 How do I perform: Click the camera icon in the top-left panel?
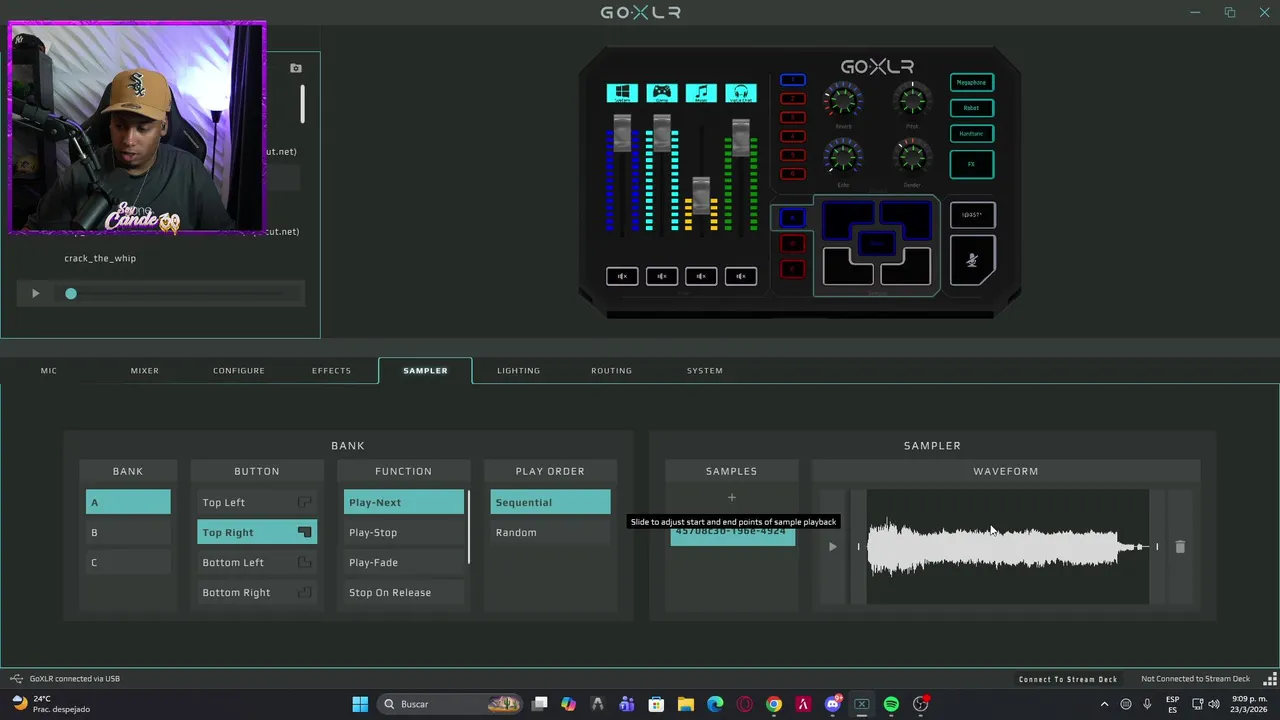coord(295,68)
